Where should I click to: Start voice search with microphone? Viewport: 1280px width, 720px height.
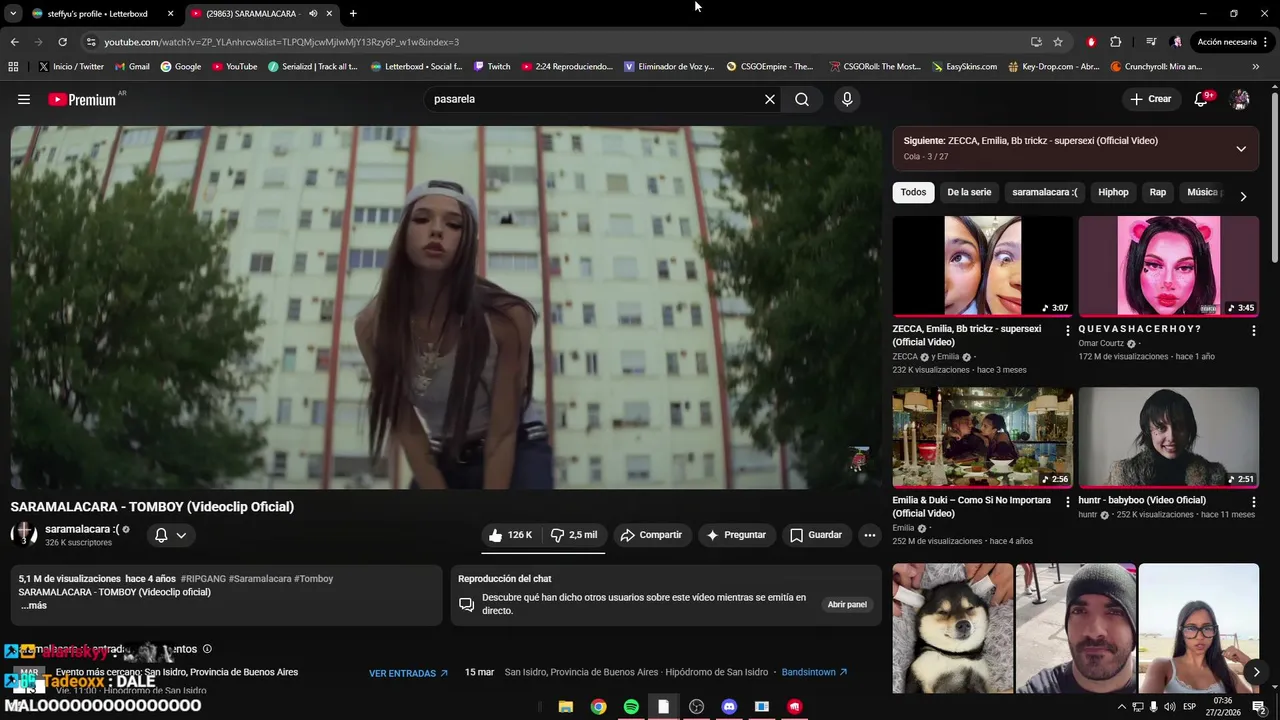pyautogui.click(x=847, y=99)
